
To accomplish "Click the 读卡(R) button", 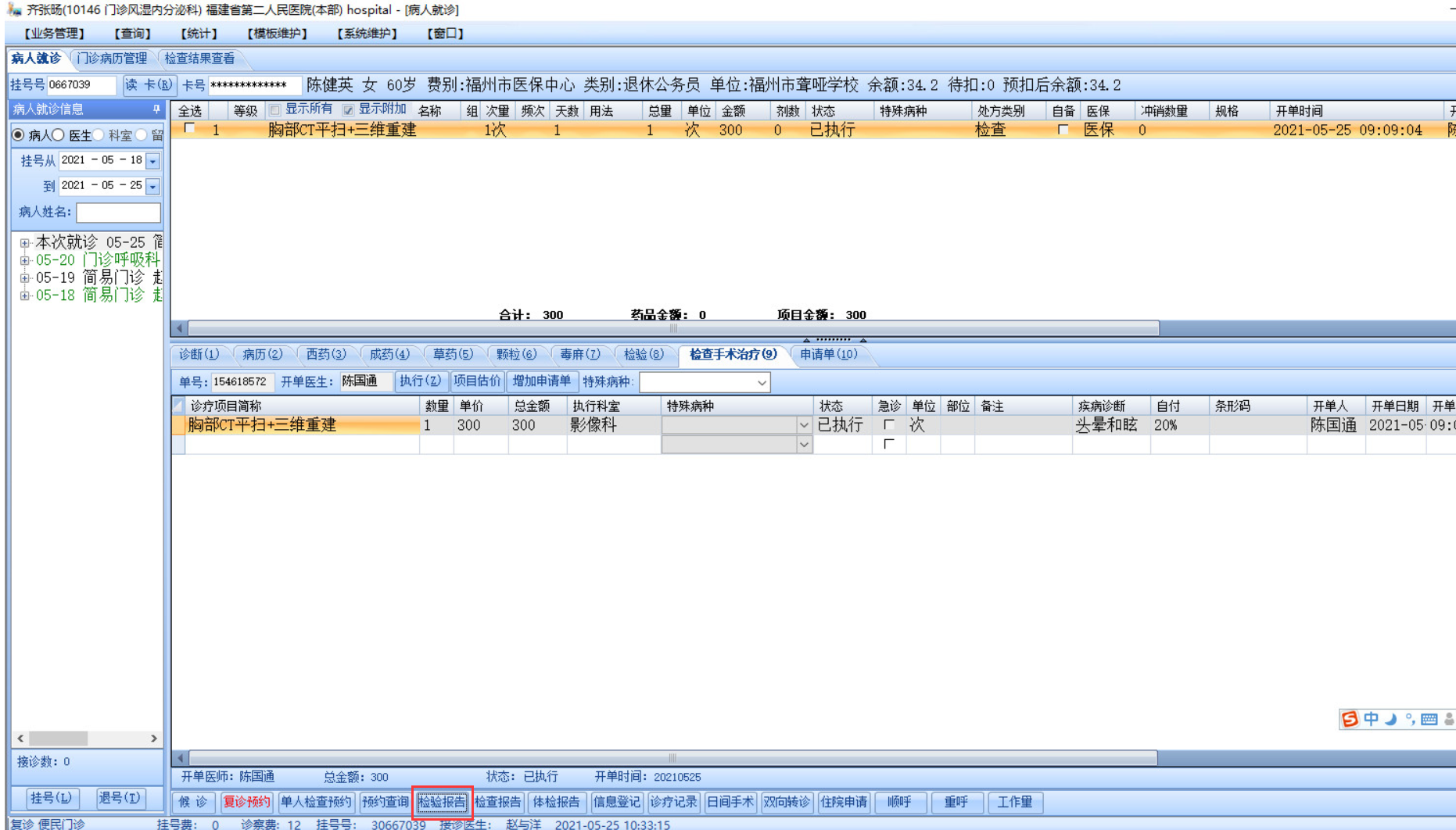I will pos(149,84).
